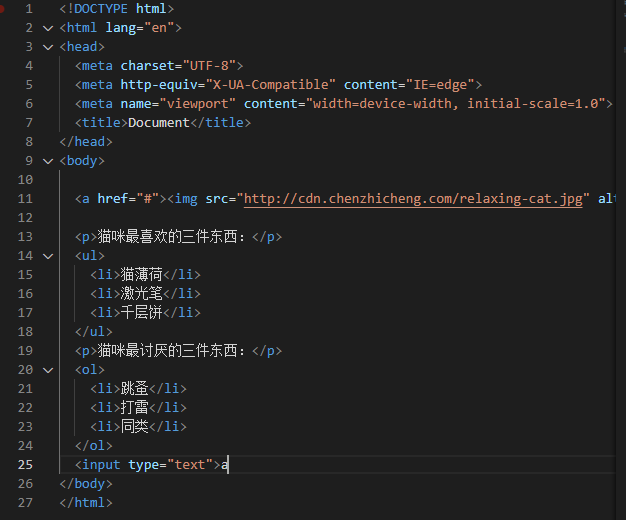
Task: Collapse the html tag fold chevron
Action: click(47, 28)
